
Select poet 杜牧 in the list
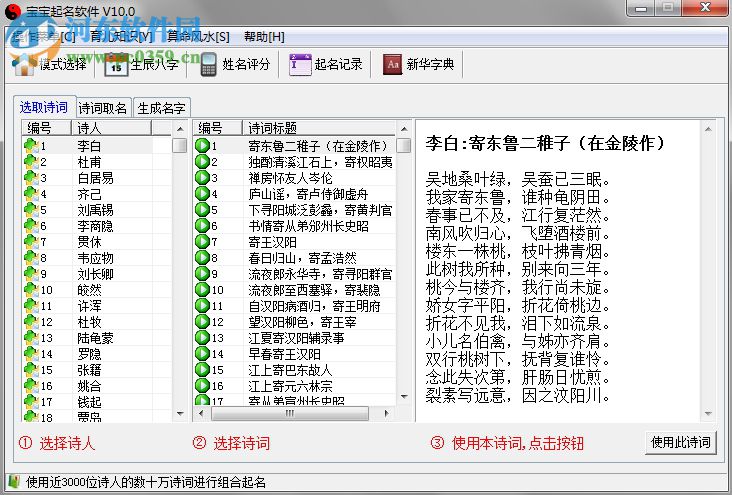point(89,322)
